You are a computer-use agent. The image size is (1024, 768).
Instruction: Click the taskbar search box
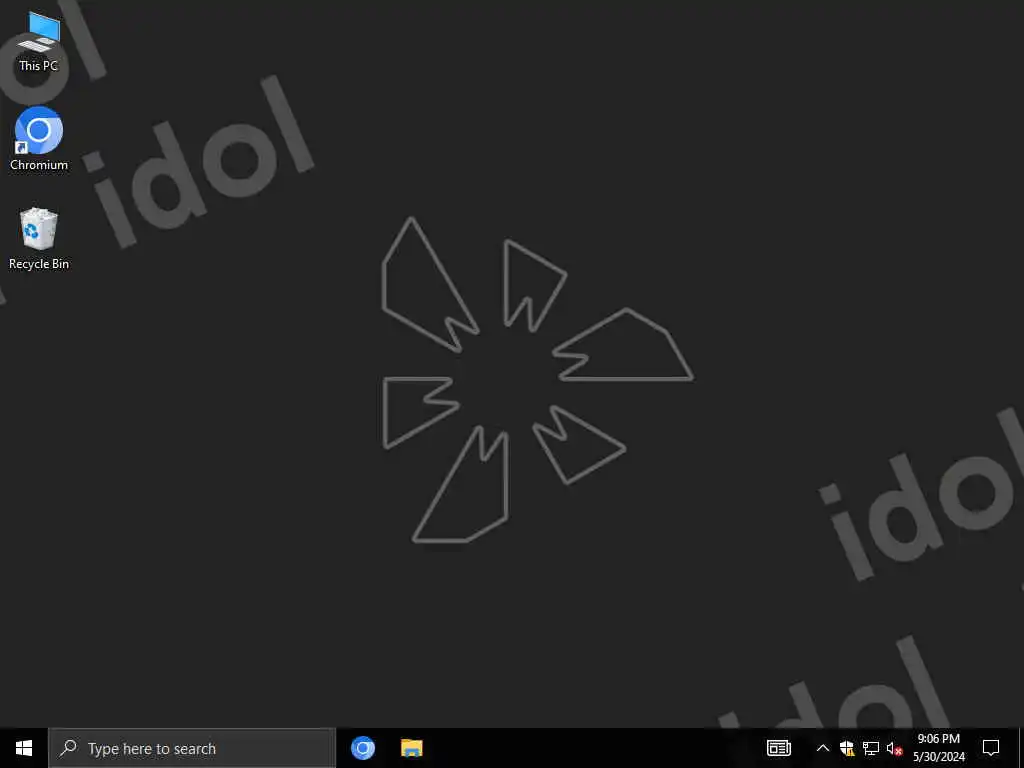pos(192,748)
